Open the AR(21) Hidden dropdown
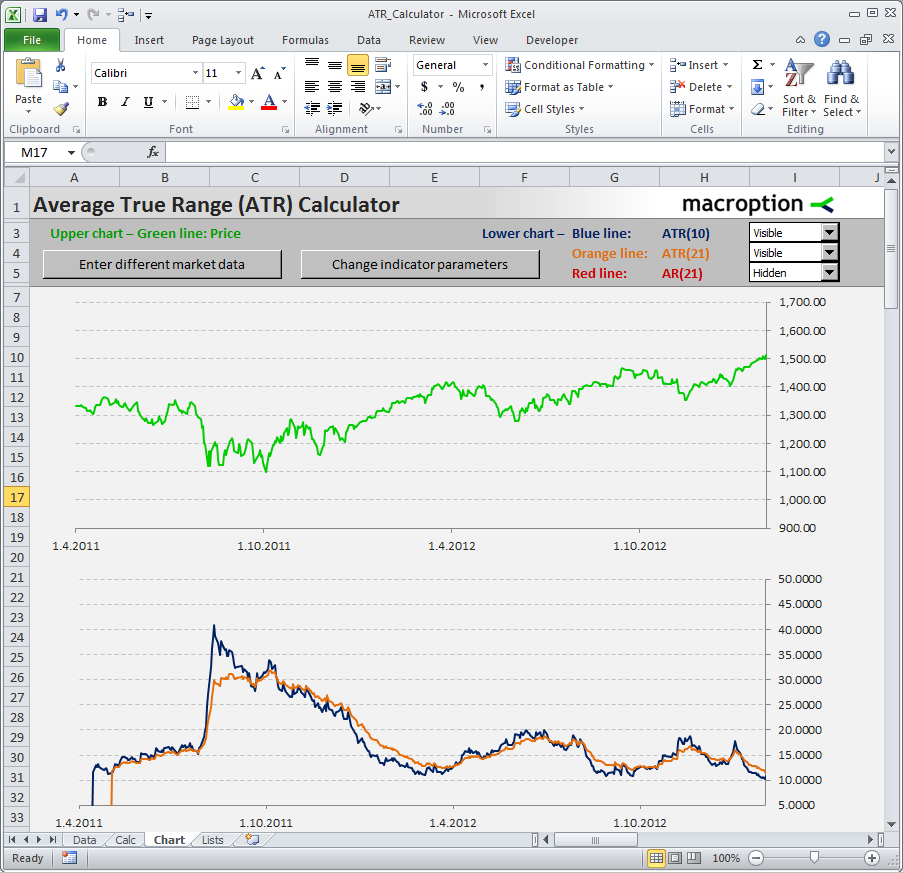Viewport: 903px width, 873px height. (829, 272)
